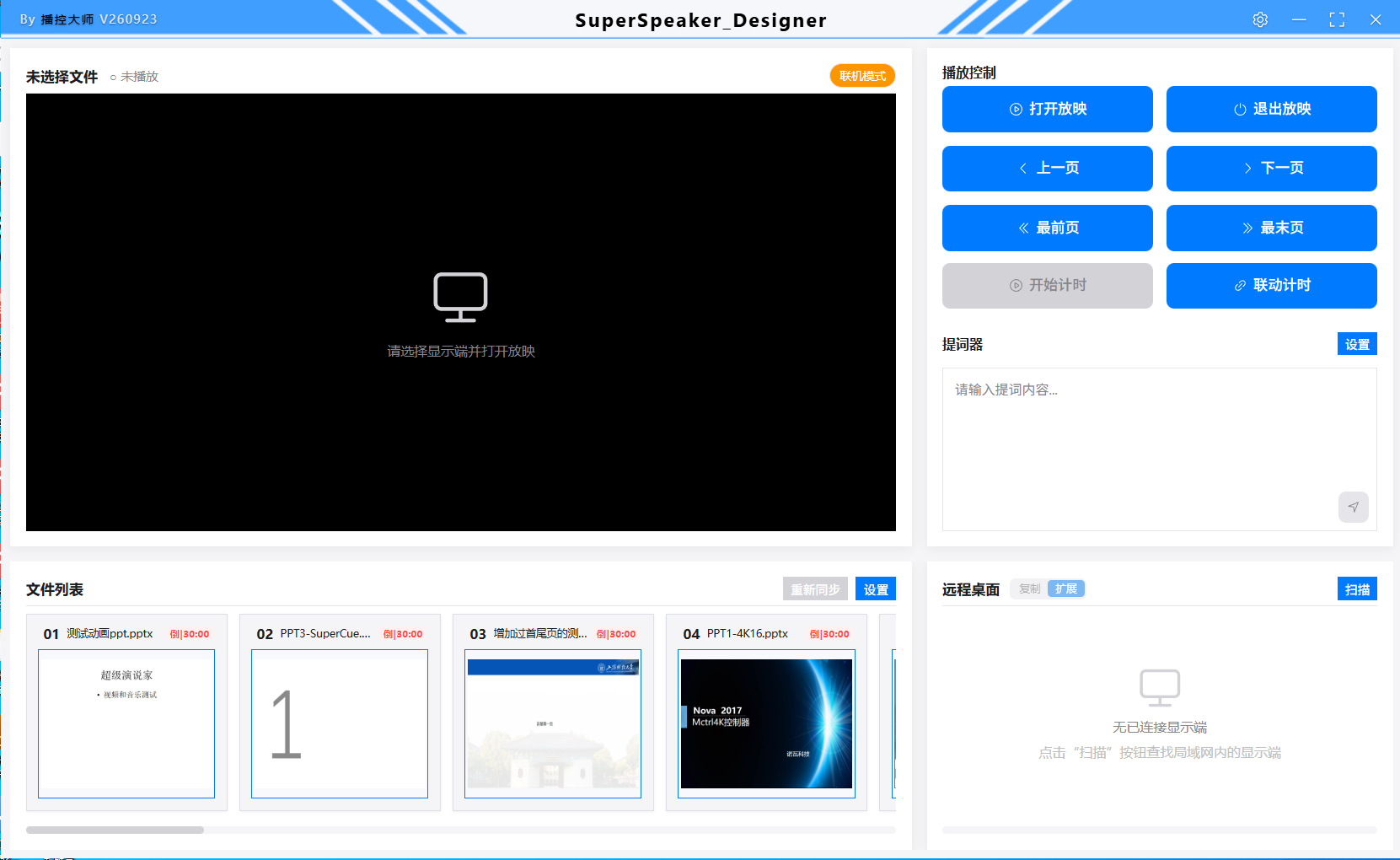The image size is (1400, 860).
Task: Open the 文件列表 settings (设置) button
Action: coord(876,589)
